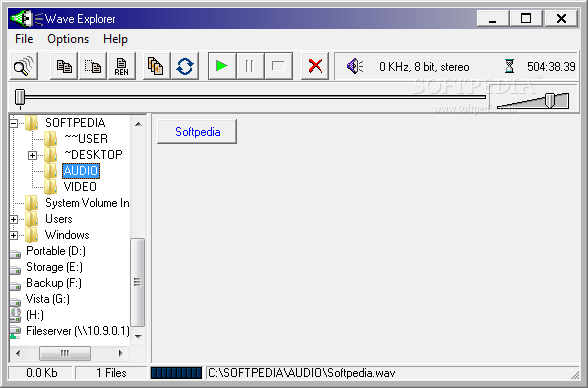Image resolution: width=588 pixels, height=388 pixels.
Task: Select the VIDEO folder
Action: [80, 187]
